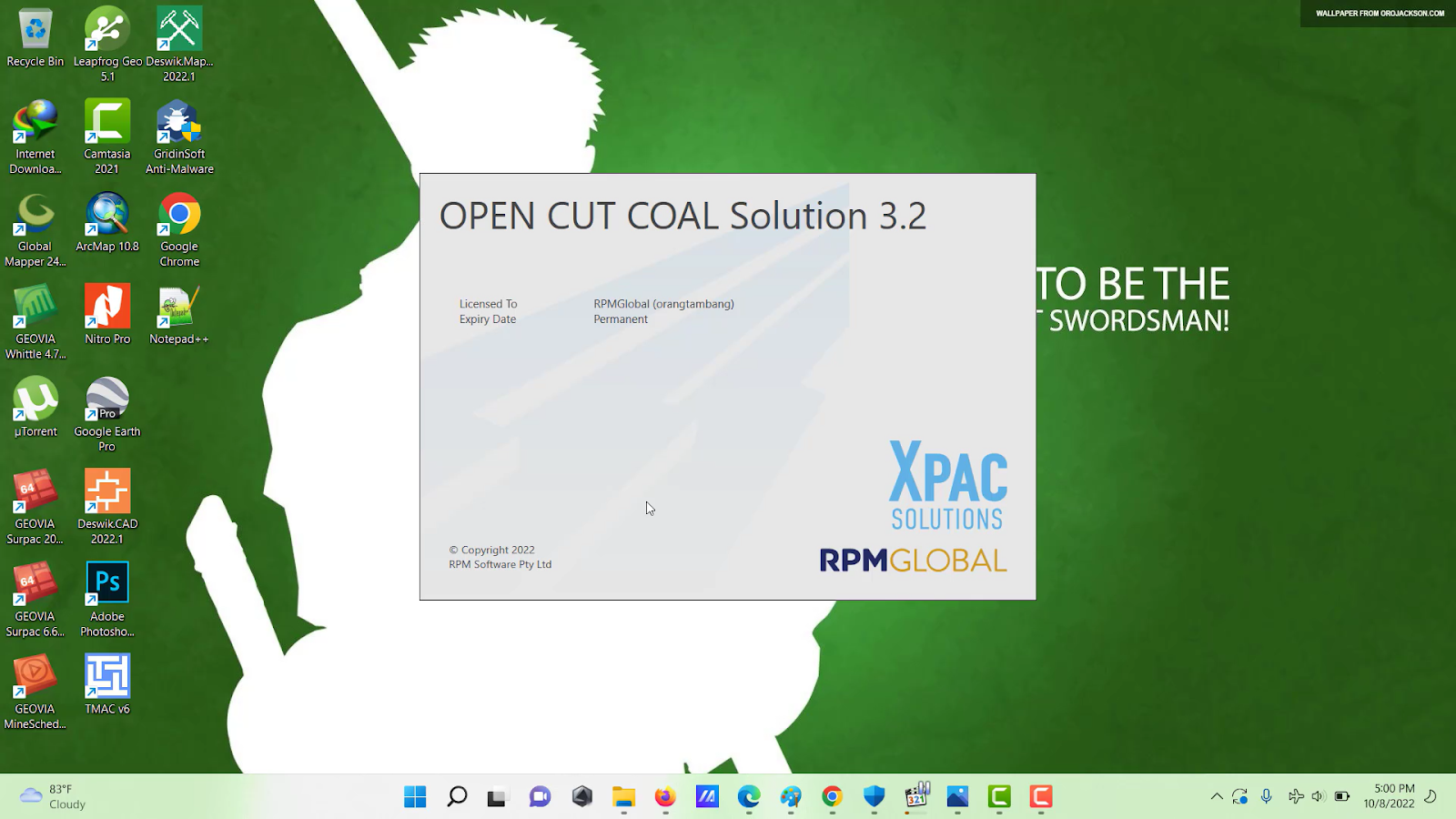
Task: Open File Explorer from the taskbar
Action: pos(623,797)
